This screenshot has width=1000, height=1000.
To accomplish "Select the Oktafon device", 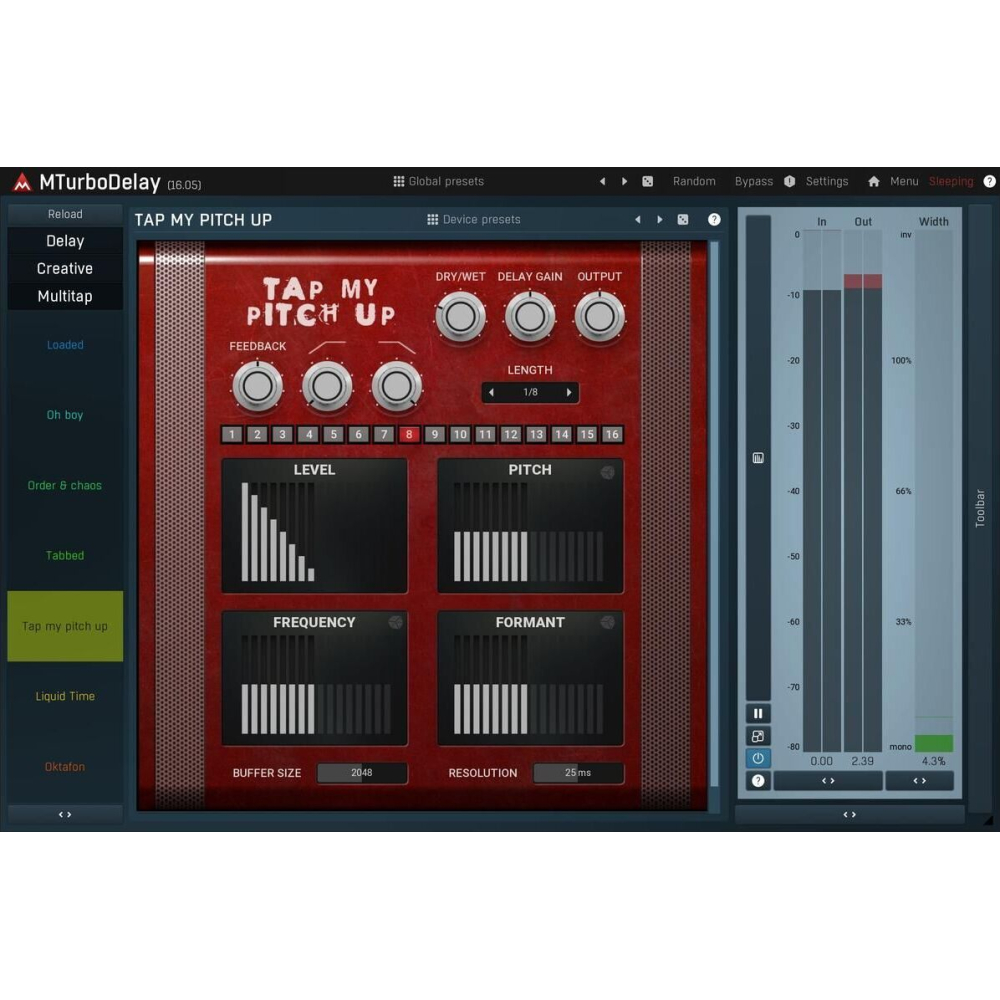I will coord(65,767).
